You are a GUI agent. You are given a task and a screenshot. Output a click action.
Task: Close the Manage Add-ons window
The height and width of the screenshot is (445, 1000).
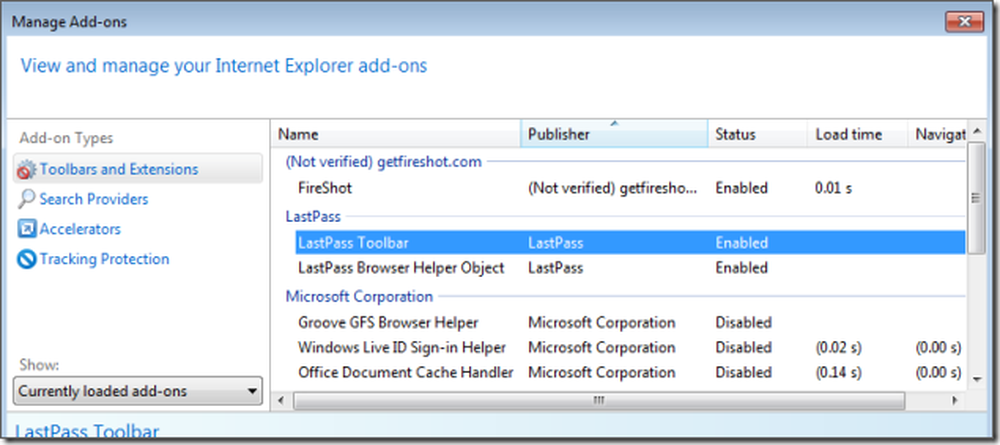click(x=964, y=22)
